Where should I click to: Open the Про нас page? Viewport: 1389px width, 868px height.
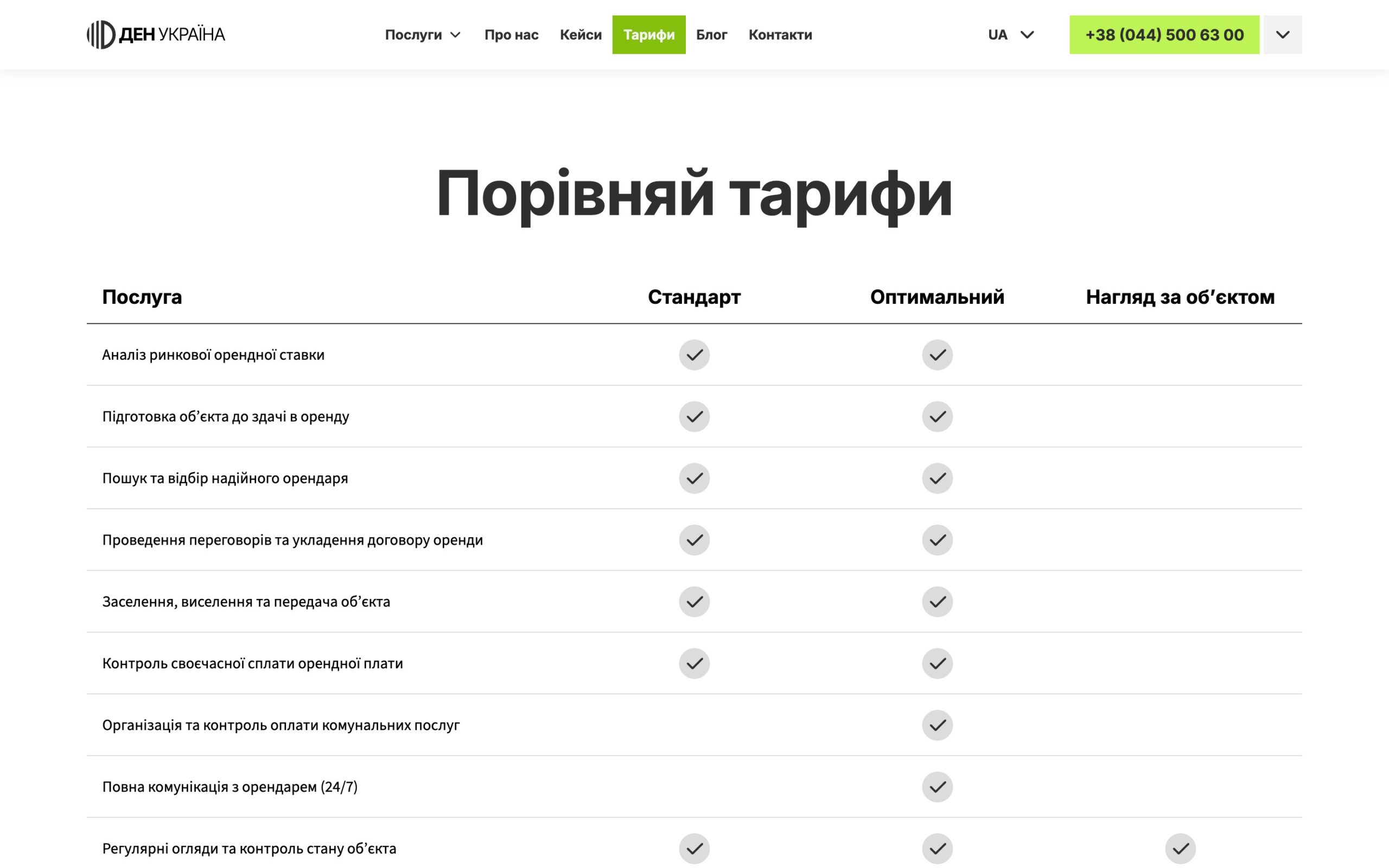coord(511,35)
